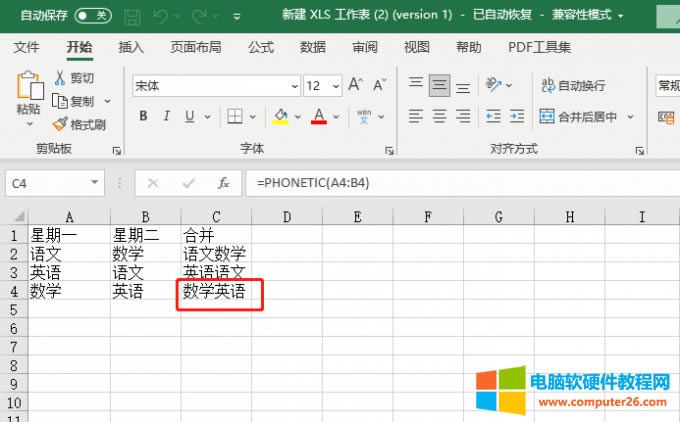The image size is (680, 422).
Task: Switch to the 插入 tab
Action: coord(131,47)
